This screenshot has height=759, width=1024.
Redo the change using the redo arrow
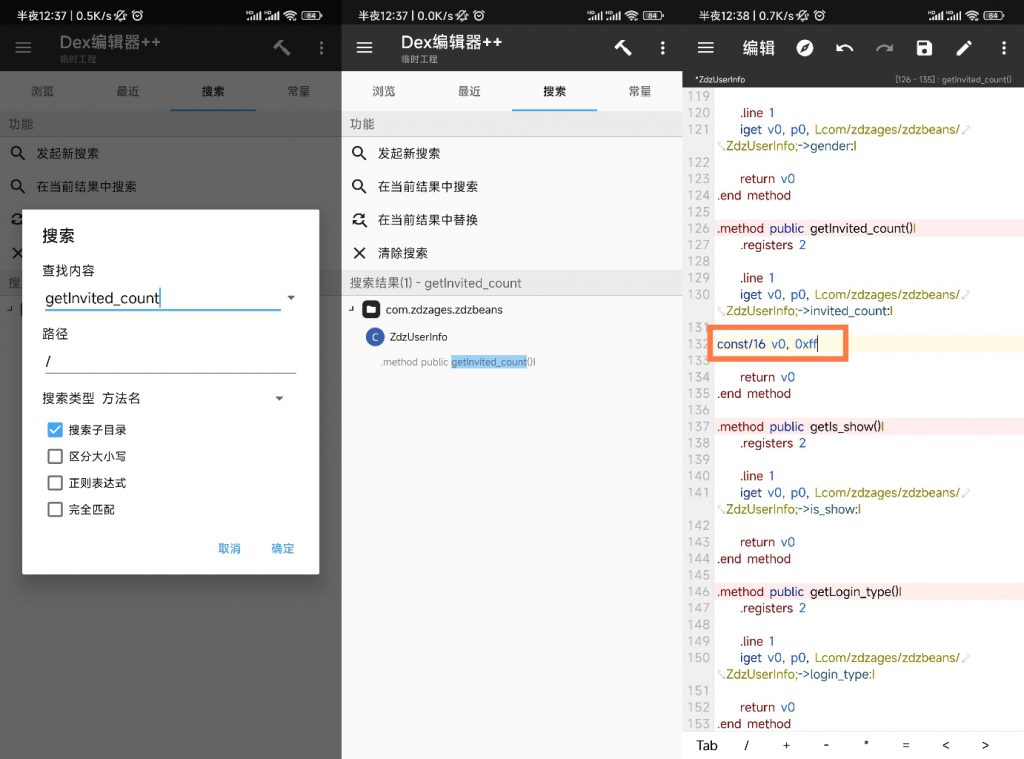click(886, 47)
